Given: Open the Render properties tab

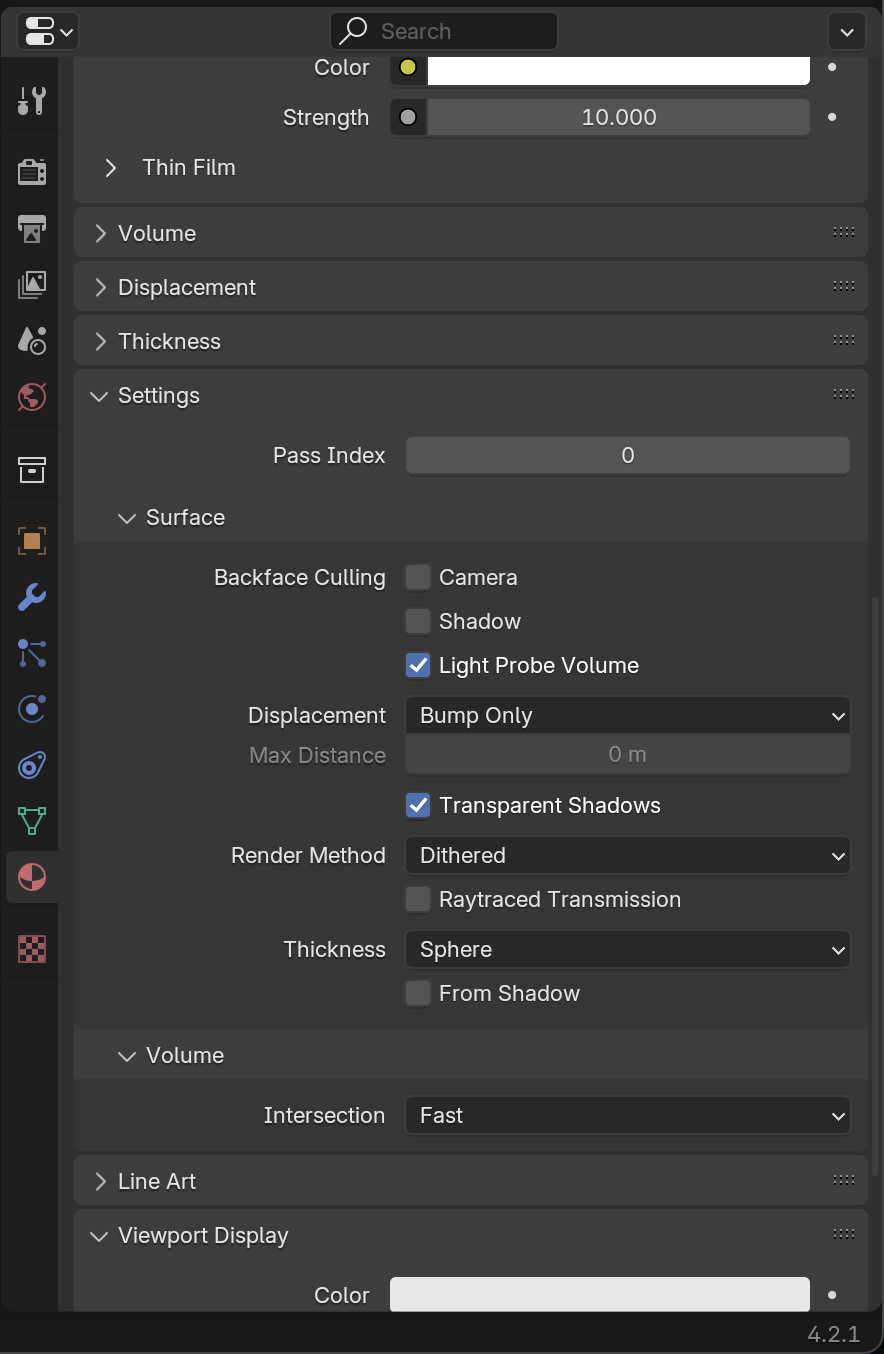Looking at the screenshot, I should click(32, 172).
